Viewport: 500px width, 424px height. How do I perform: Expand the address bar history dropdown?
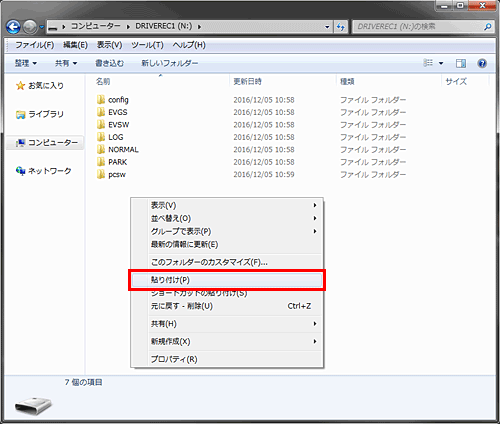[x=327, y=27]
